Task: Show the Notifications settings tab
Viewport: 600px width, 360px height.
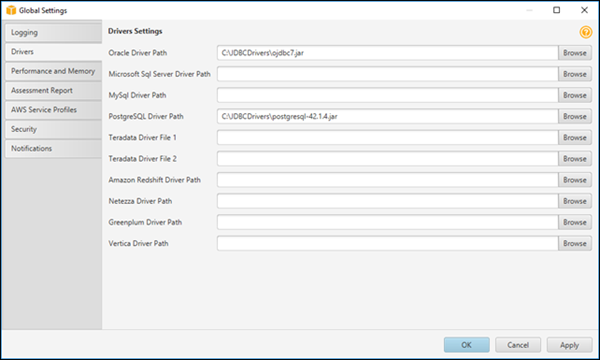Action: click(x=53, y=148)
